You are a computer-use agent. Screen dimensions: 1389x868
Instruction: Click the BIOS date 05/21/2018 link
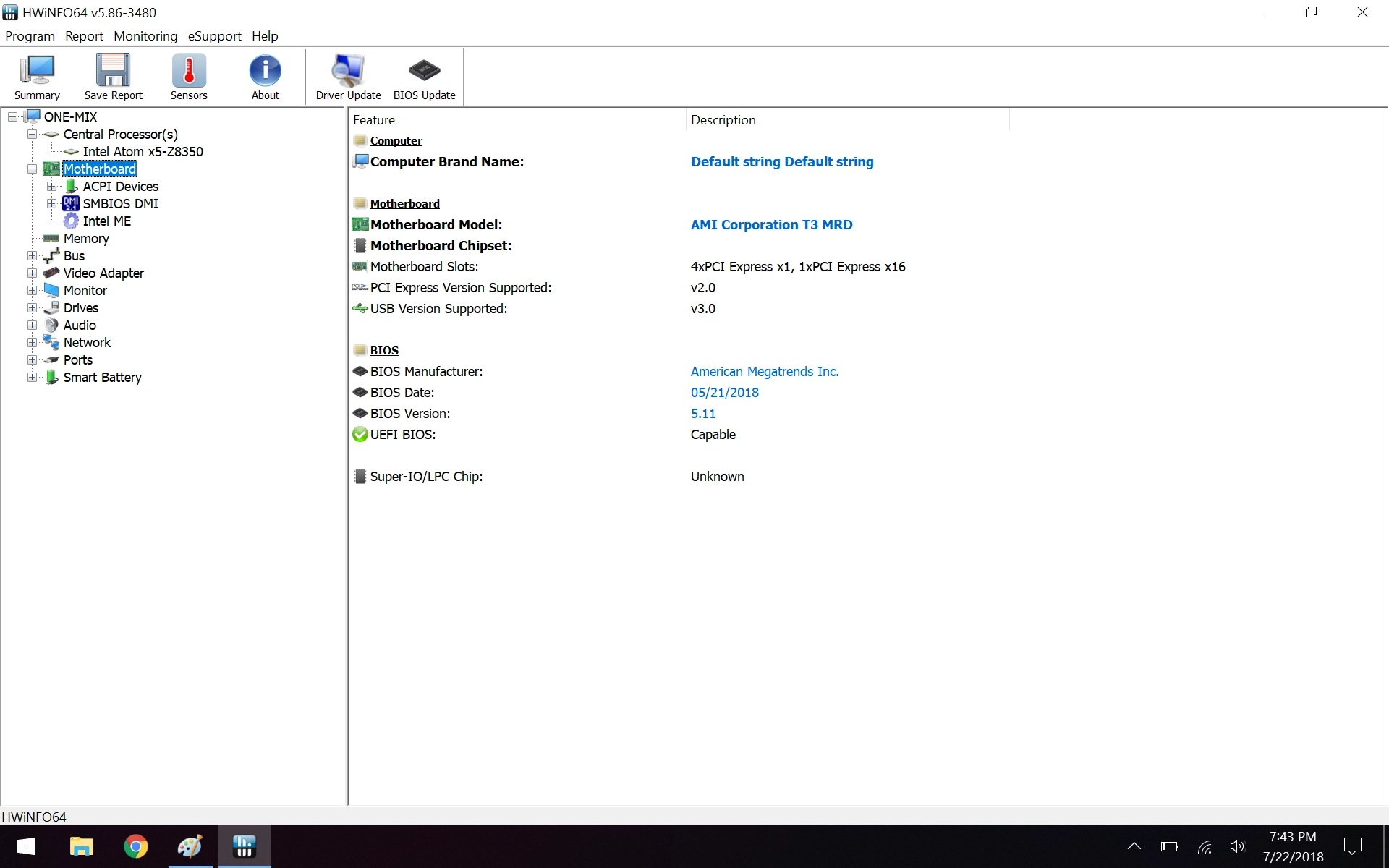tap(724, 393)
